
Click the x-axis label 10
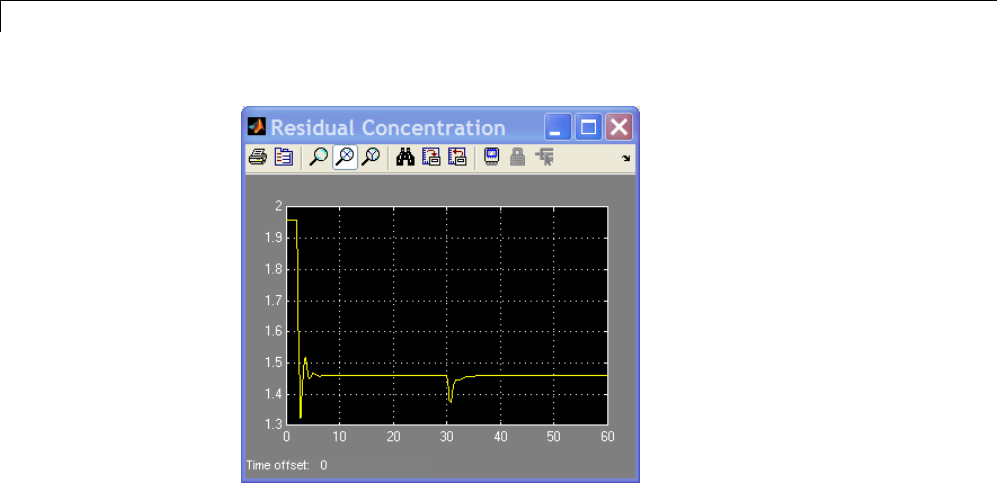point(340,437)
